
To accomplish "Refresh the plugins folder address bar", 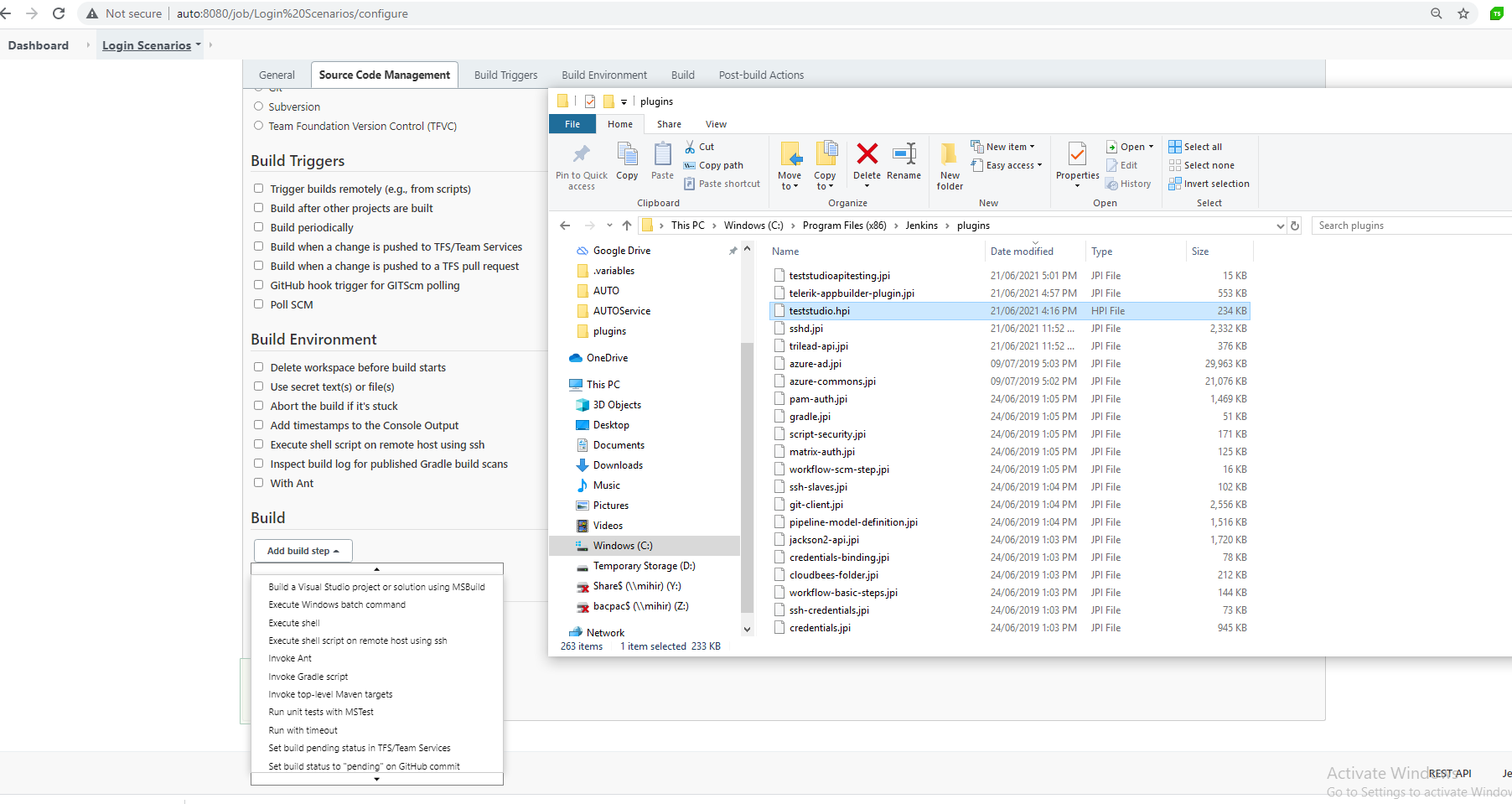I will point(1295,226).
